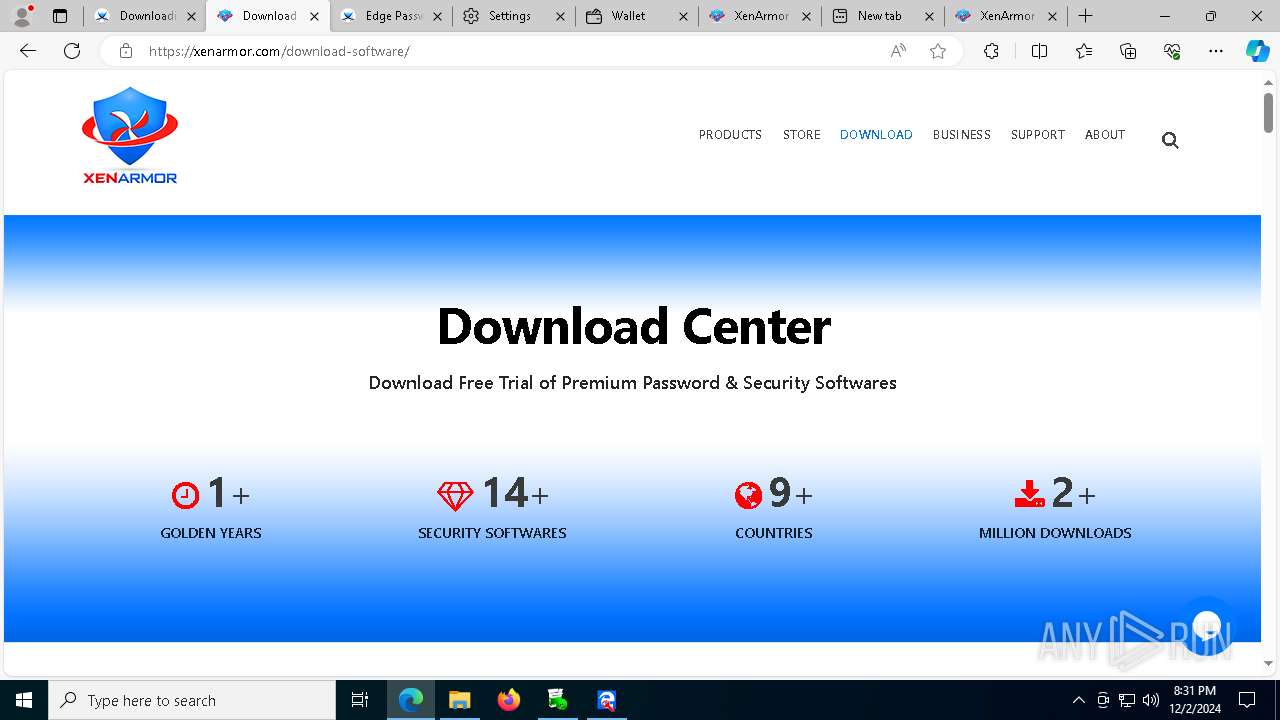Open the Collections icon
This screenshot has width=1280, height=720.
click(x=1128, y=51)
